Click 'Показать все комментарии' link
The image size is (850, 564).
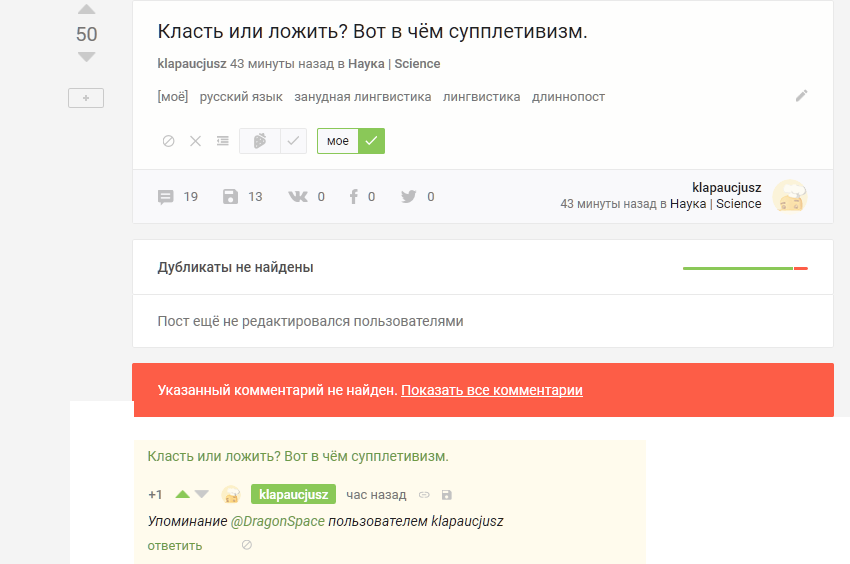click(x=492, y=390)
